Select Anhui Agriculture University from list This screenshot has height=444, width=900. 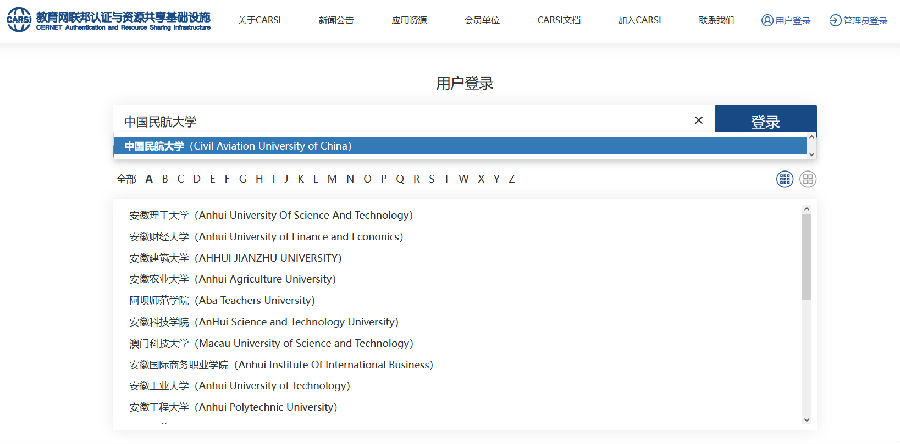tap(232, 279)
